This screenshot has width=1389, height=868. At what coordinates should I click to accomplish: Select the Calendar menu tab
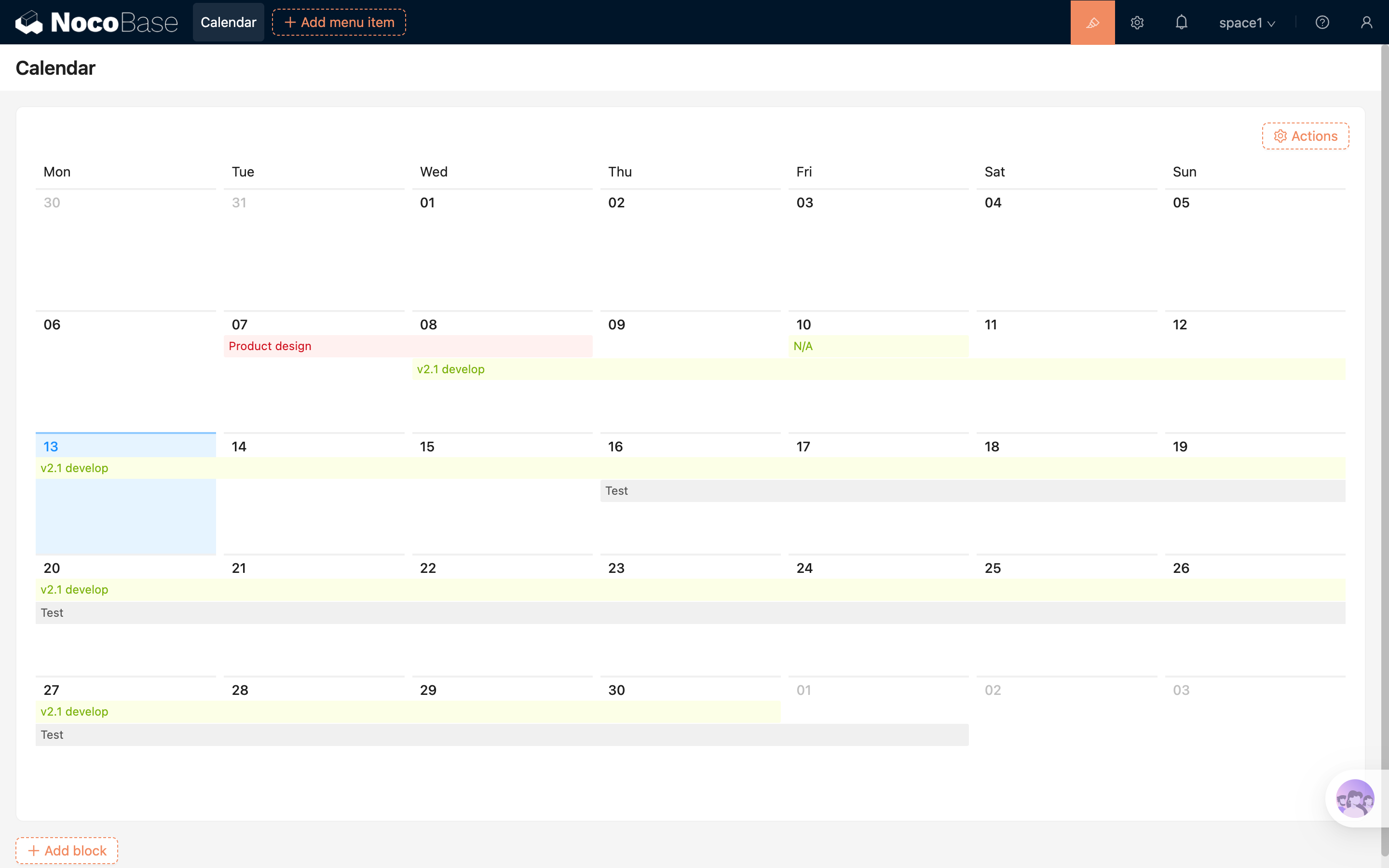click(228, 22)
